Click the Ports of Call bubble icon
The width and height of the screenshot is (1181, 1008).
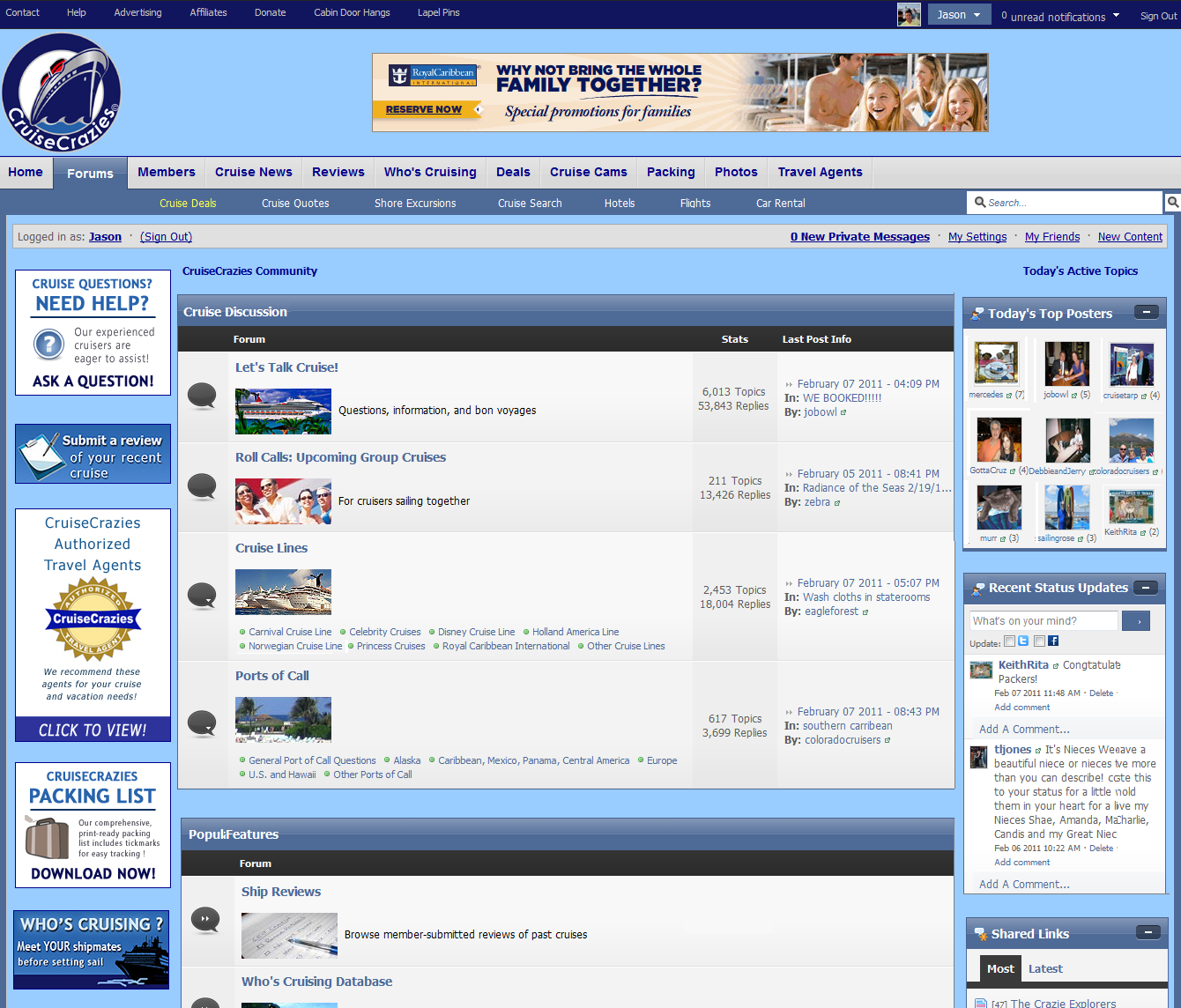tap(202, 723)
